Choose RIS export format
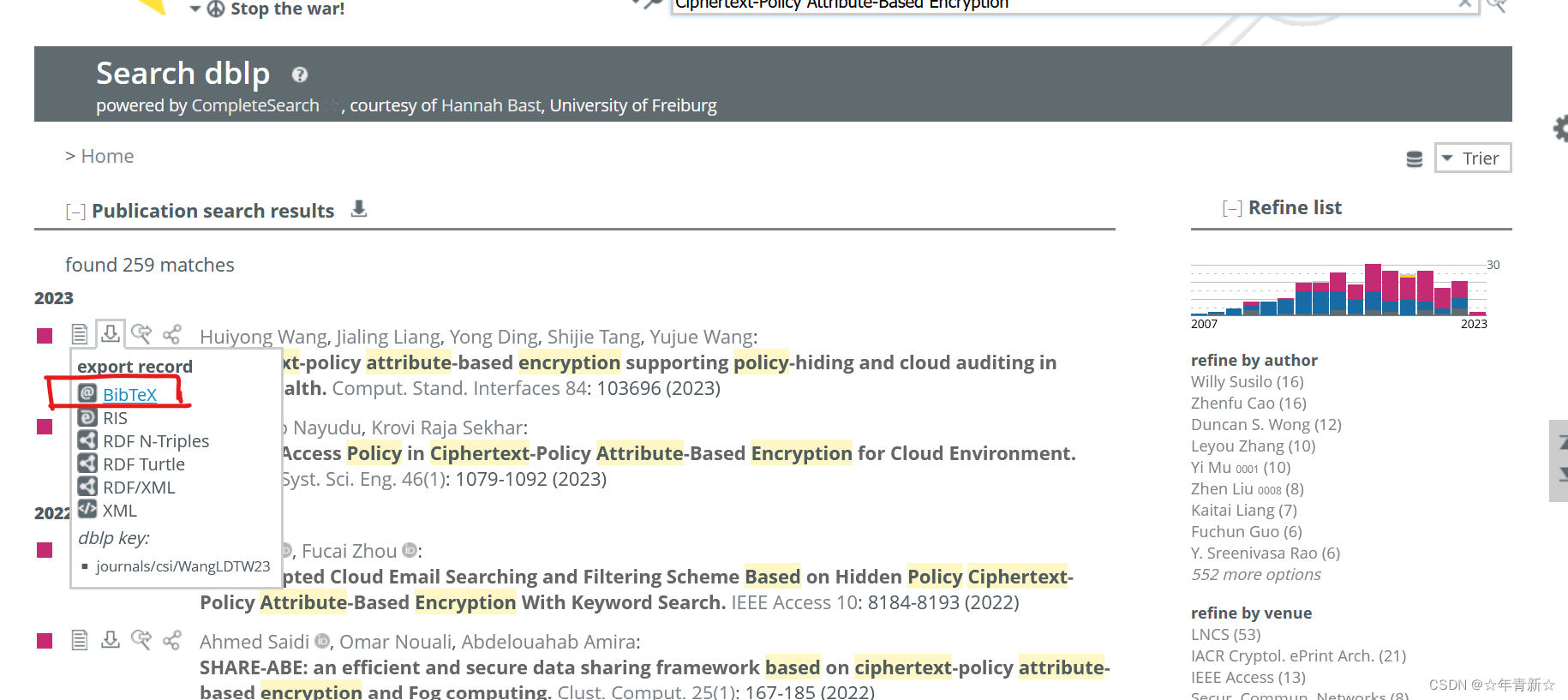The width and height of the screenshot is (1568, 700). coord(115,418)
